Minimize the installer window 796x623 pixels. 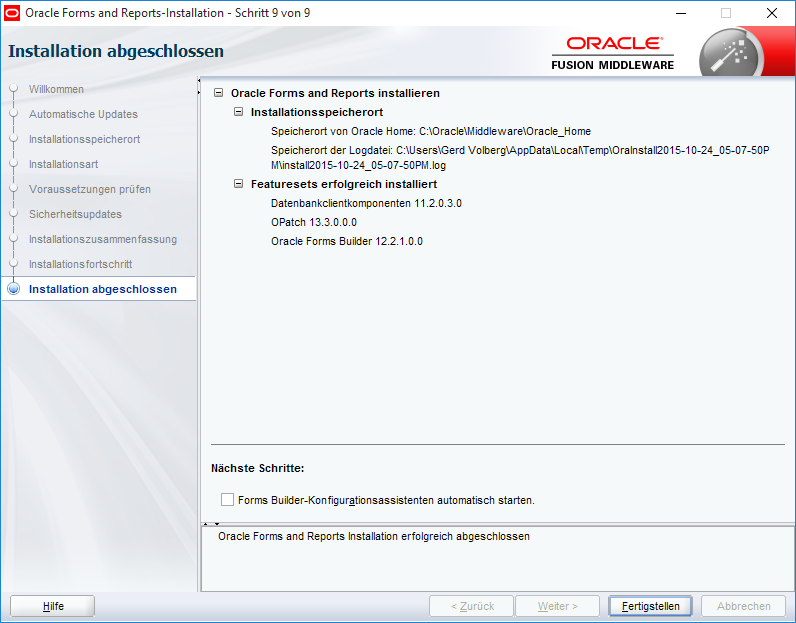point(681,13)
